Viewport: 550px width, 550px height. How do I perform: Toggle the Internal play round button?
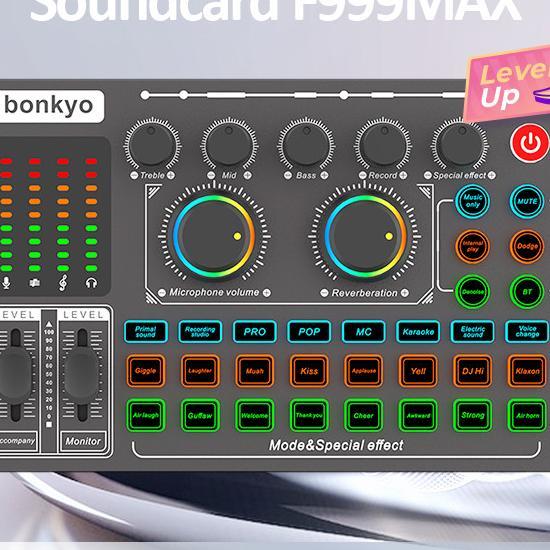(x=472, y=247)
